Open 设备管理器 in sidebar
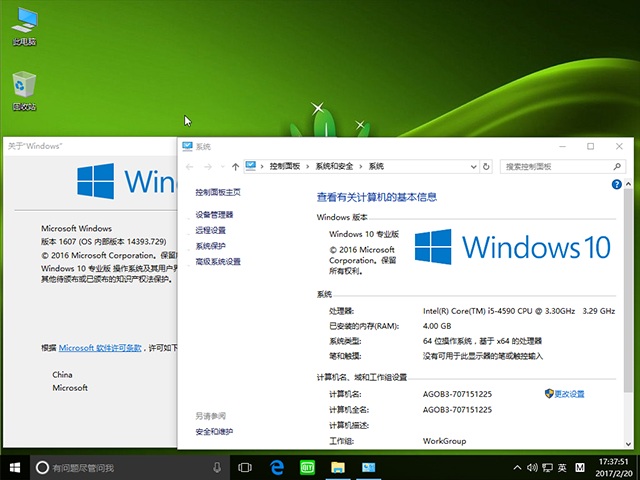 214,215
